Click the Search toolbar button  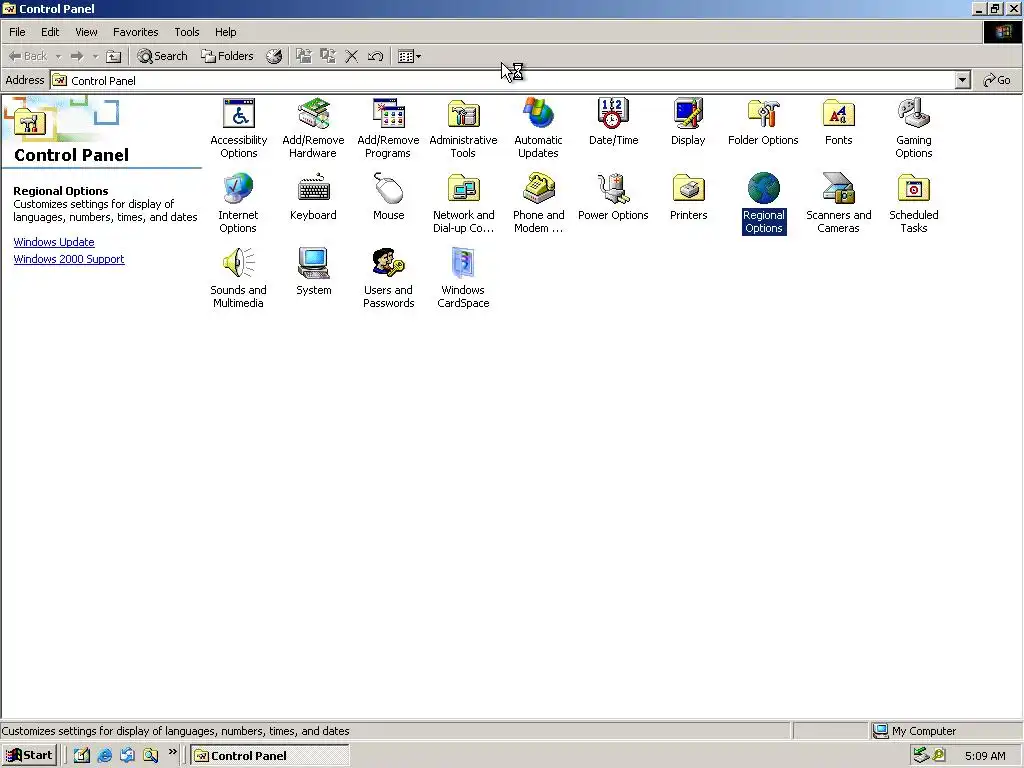tap(162, 56)
